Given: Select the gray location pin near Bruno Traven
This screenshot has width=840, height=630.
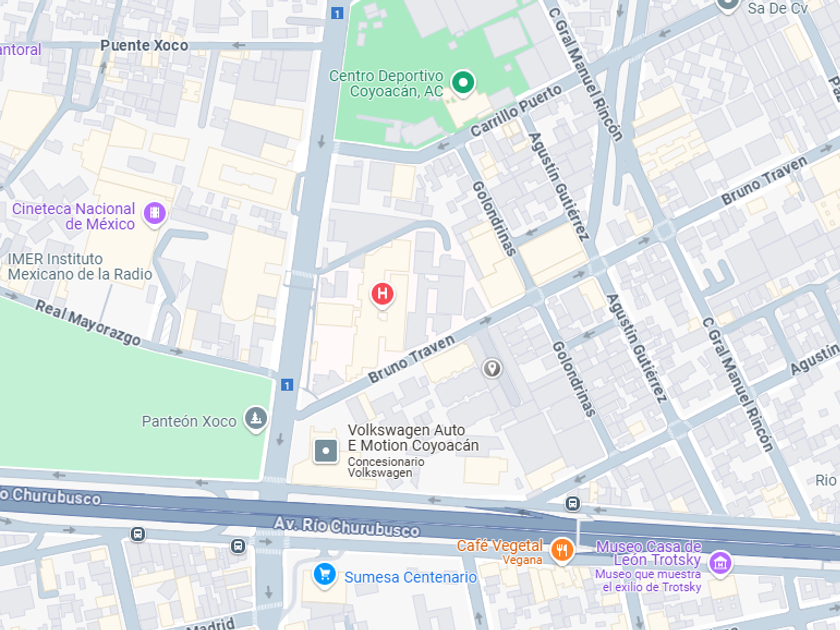Looking at the screenshot, I should pyautogui.click(x=492, y=369).
